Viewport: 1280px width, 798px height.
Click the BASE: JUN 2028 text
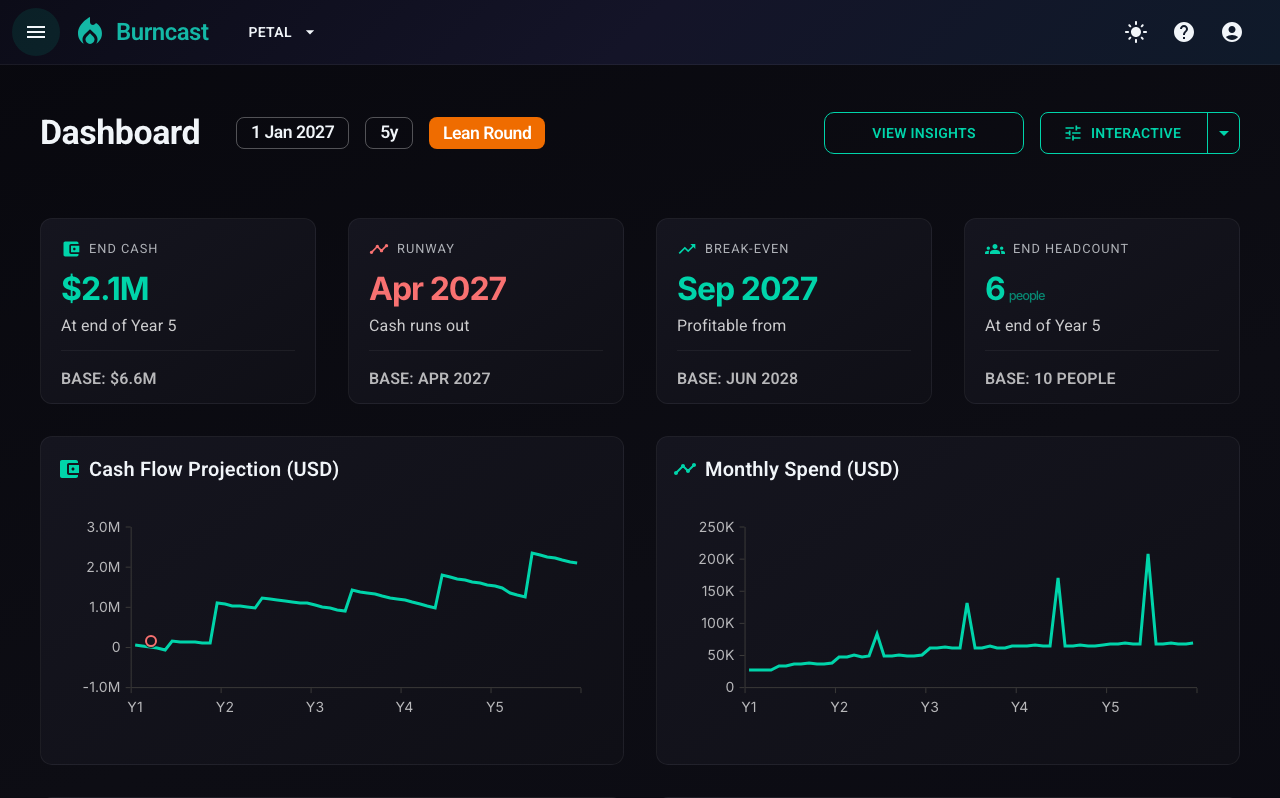pos(737,379)
